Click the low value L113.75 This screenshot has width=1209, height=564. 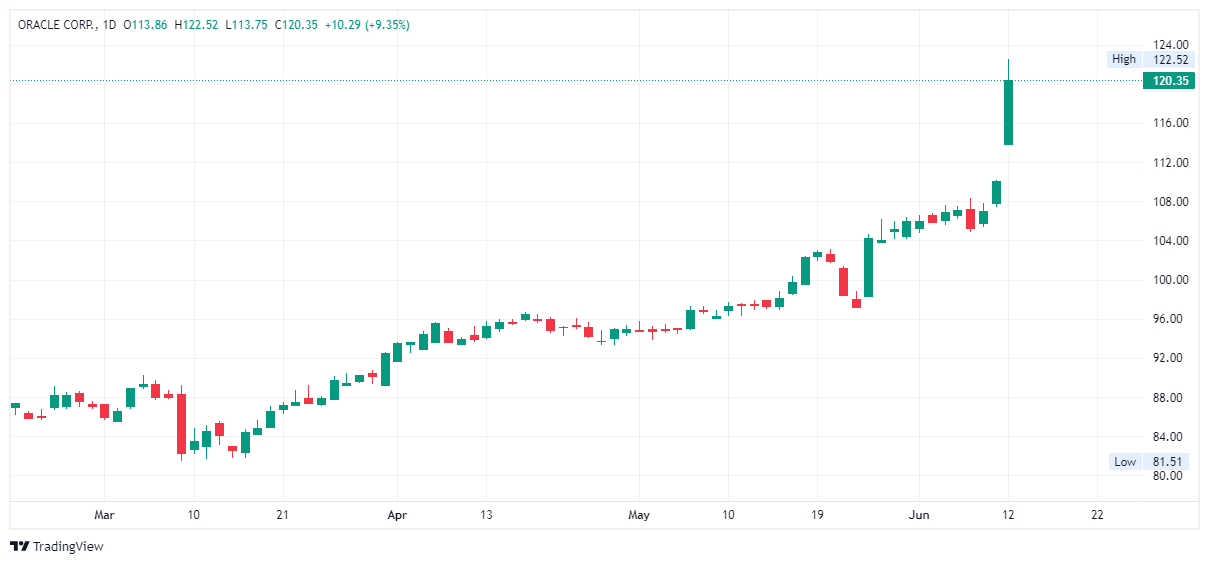[247, 25]
